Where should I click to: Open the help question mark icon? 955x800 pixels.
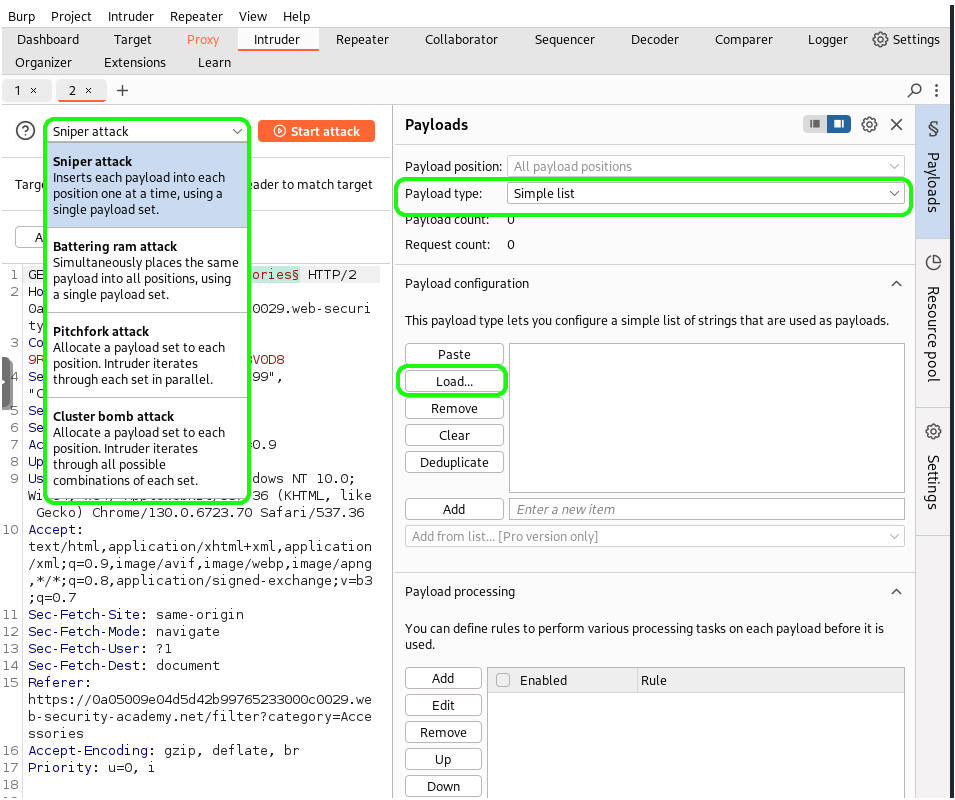click(x=26, y=131)
